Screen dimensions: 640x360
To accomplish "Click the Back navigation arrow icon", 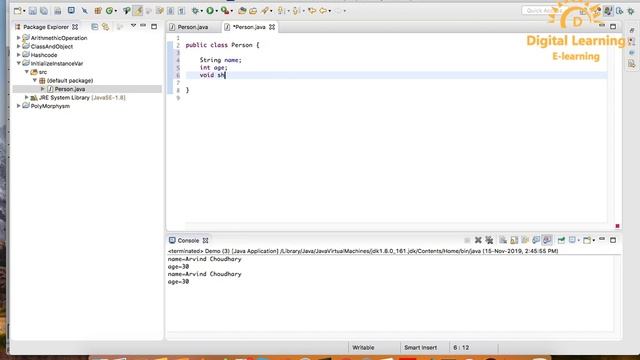I will point(323,11).
